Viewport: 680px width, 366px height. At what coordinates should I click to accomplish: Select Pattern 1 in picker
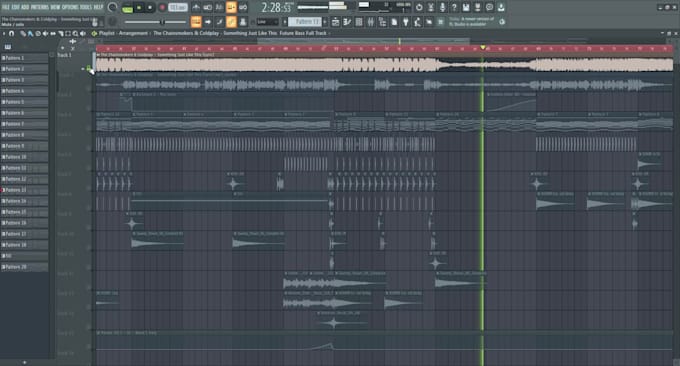click(x=24, y=58)
